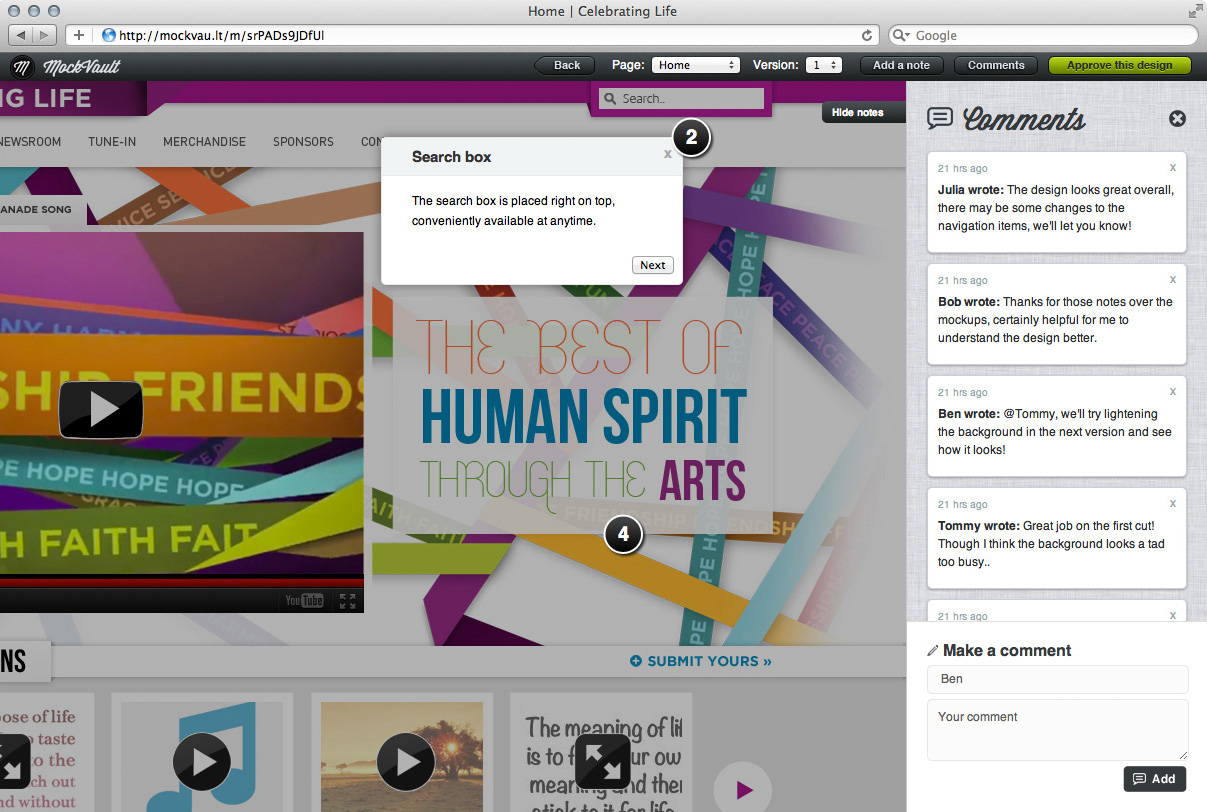Click the 'Search box' note title
Image resolution: width=1207 pixels, height=812 pixels.
pyautogui.click(x=451, y=156)
